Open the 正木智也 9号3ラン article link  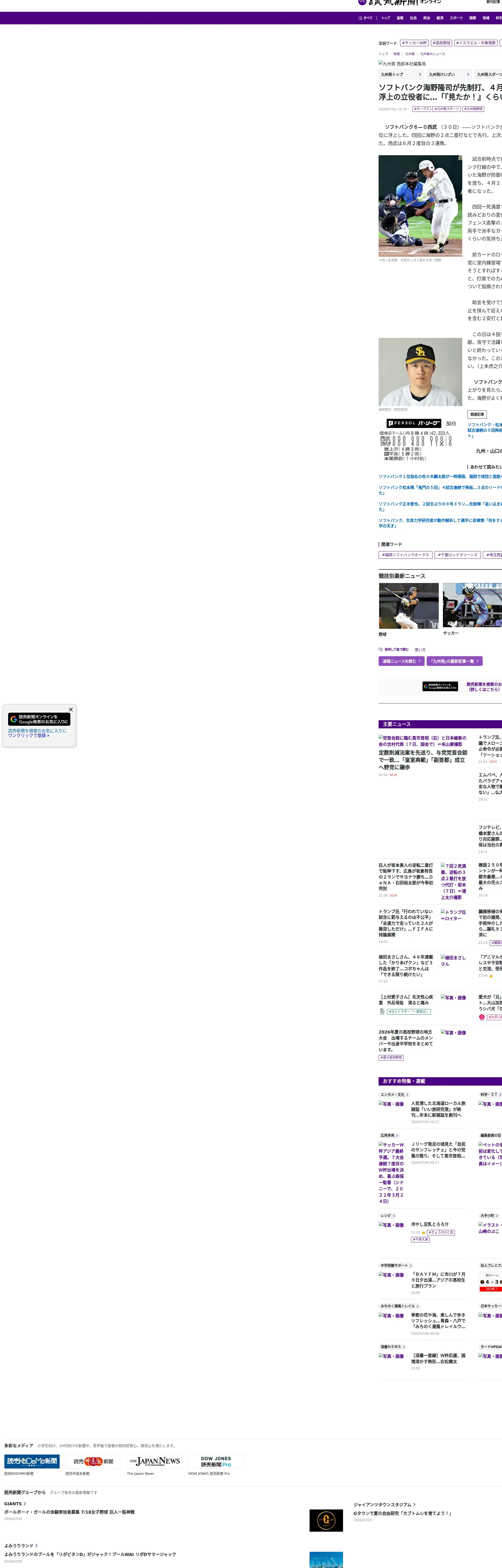click(x=440, y=506)
